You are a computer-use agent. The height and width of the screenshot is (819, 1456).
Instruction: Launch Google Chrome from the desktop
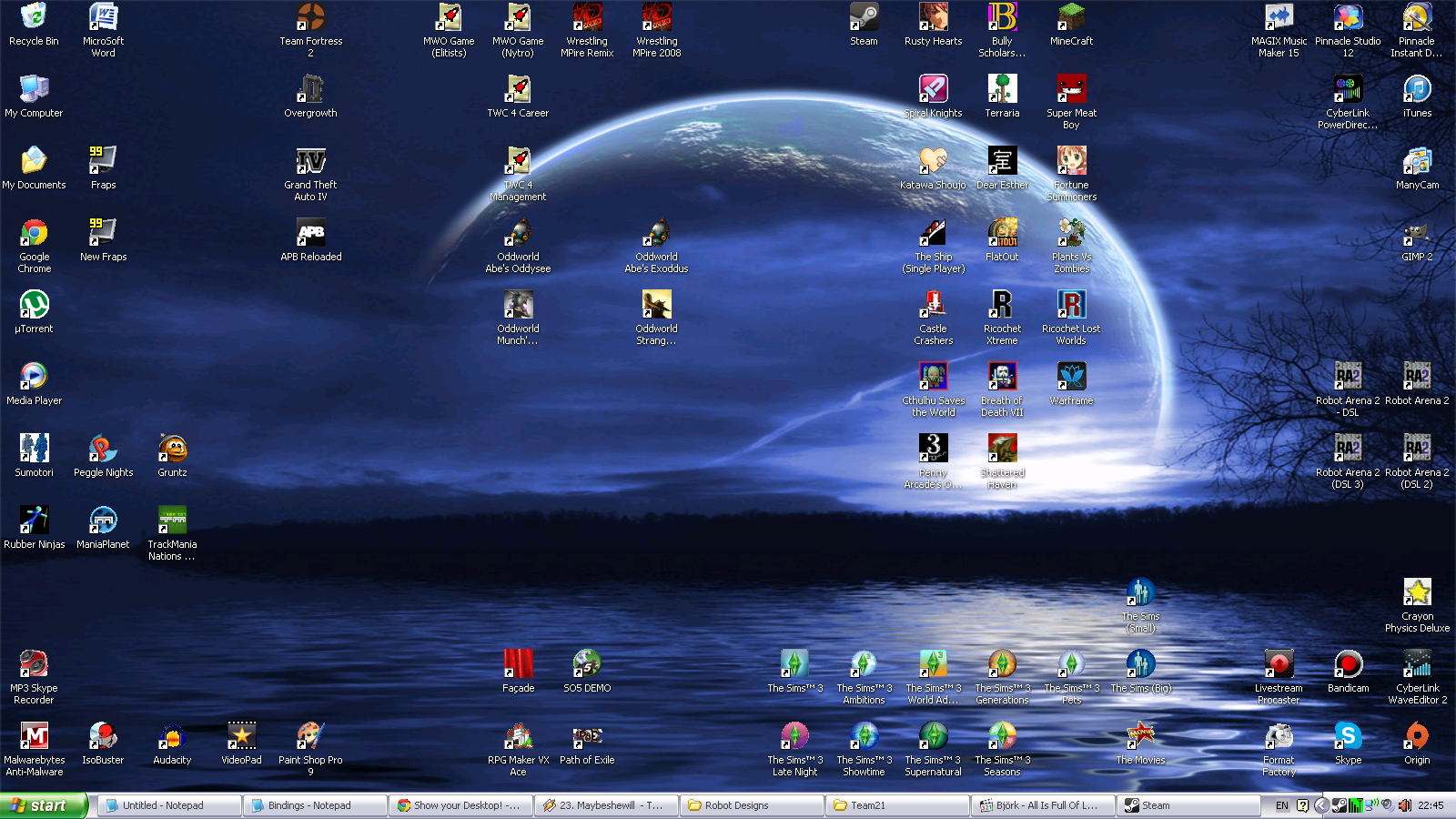click(34, 235)
